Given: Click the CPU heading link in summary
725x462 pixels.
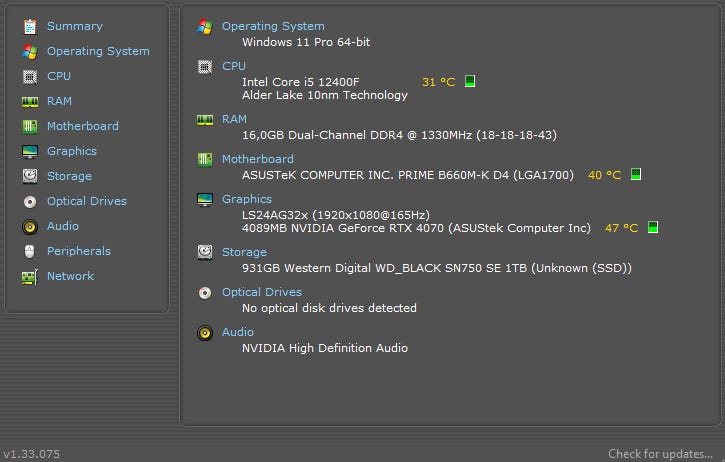Looking at the screenshot, I should click(234, 66).
